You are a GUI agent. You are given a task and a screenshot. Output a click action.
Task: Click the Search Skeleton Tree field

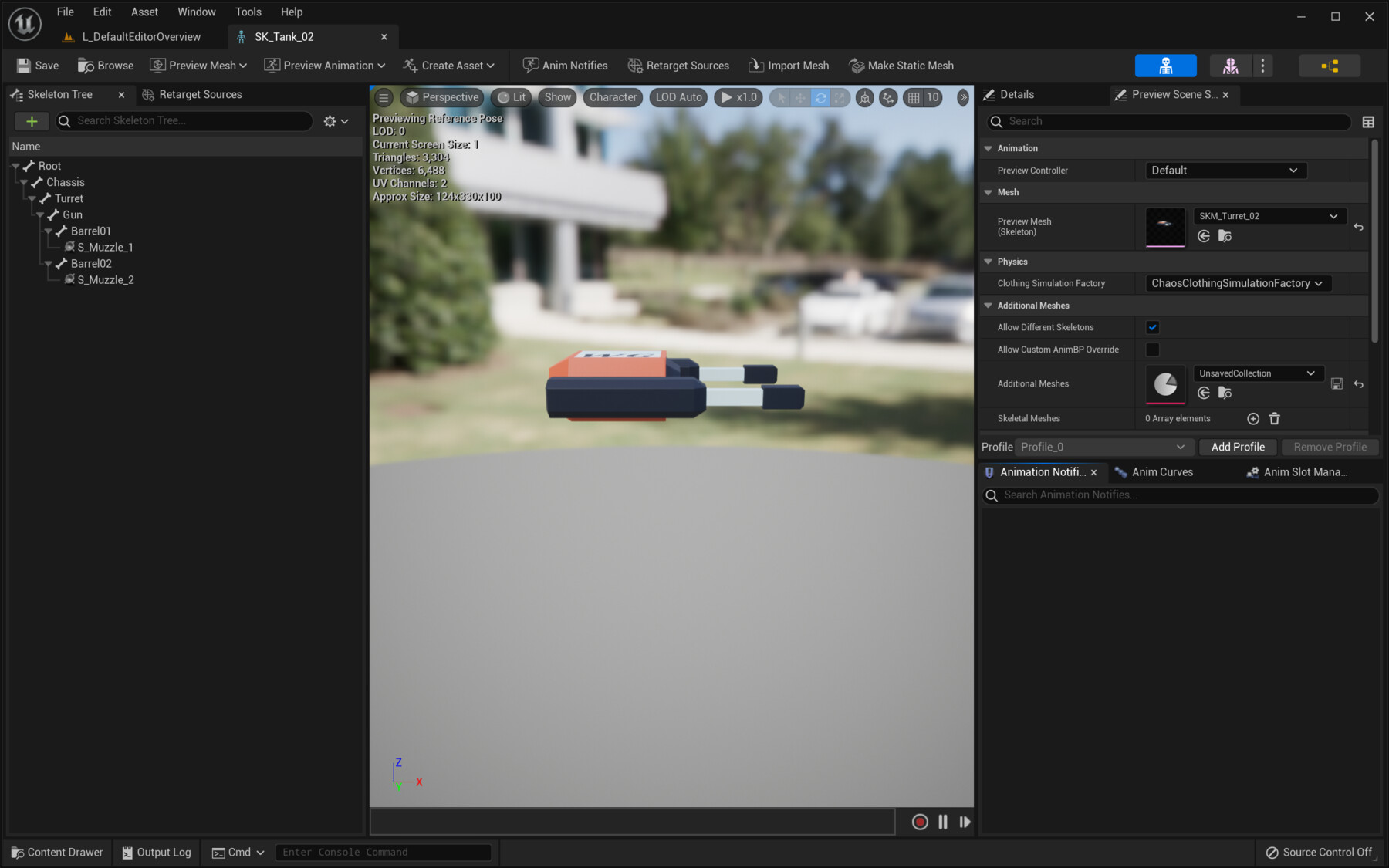pos(184,121)
